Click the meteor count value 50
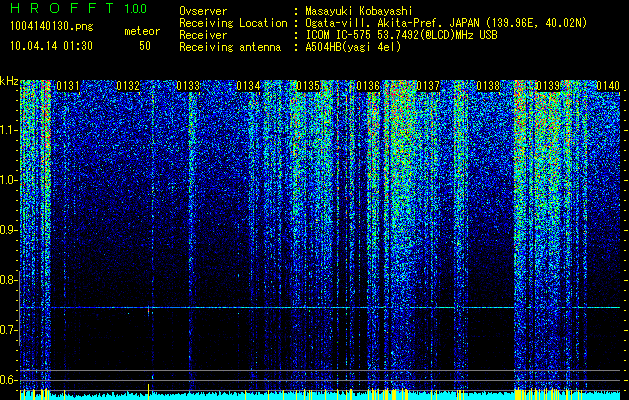Screen dimensions: 629x400 pos(145,46)
